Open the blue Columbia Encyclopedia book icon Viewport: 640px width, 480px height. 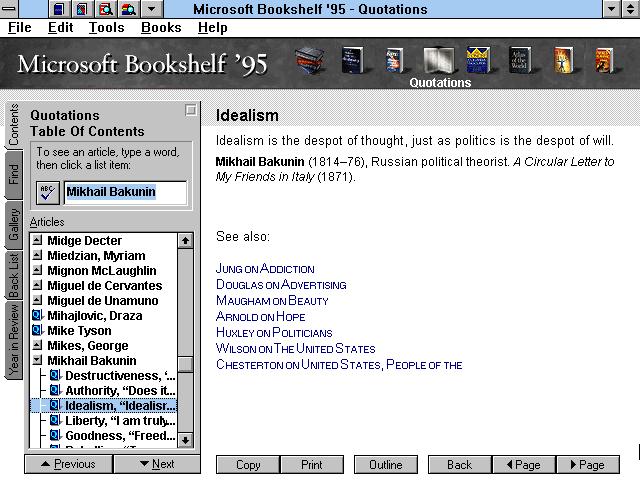point(478,60)
